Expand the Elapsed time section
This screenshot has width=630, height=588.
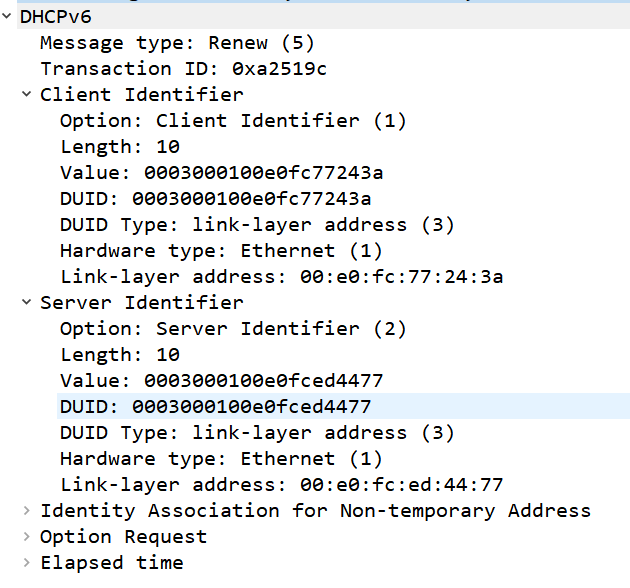coord(27,563)
